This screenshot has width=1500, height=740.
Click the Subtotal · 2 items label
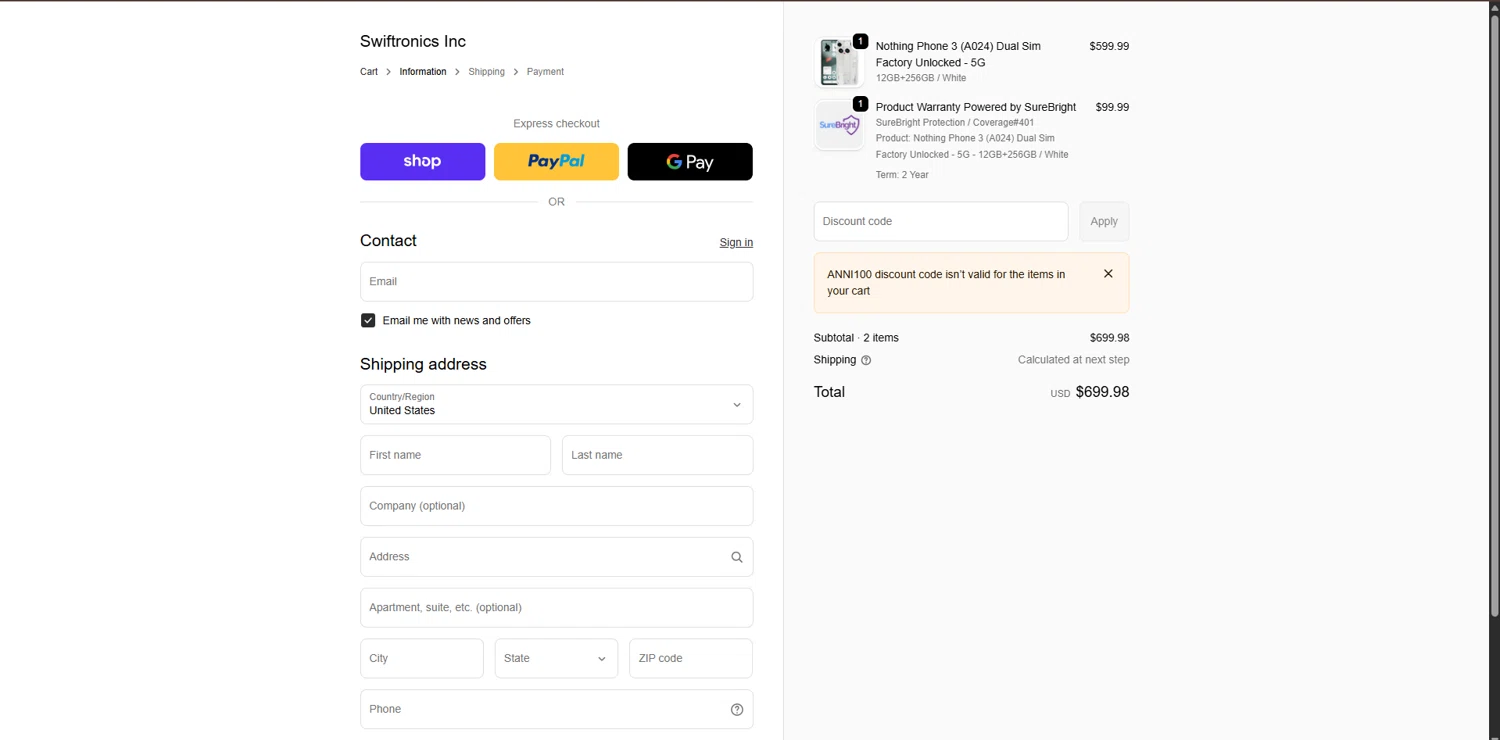[856, 338]
